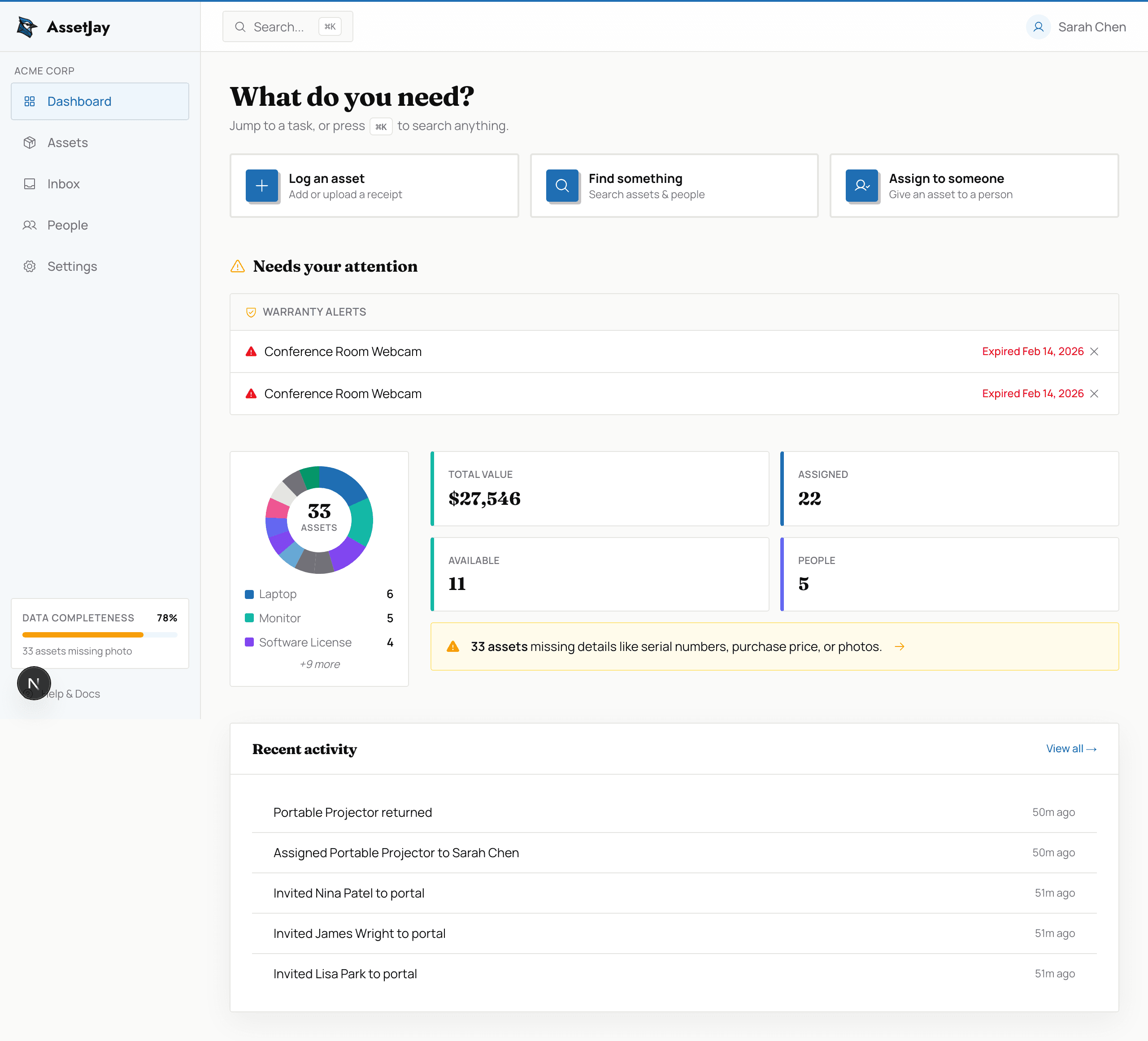Image resolution: width=1148 pixels, height=1041 pixels.
Task: Click the warning triangle beside Needs your attention
Action: (x=237, y=266)
